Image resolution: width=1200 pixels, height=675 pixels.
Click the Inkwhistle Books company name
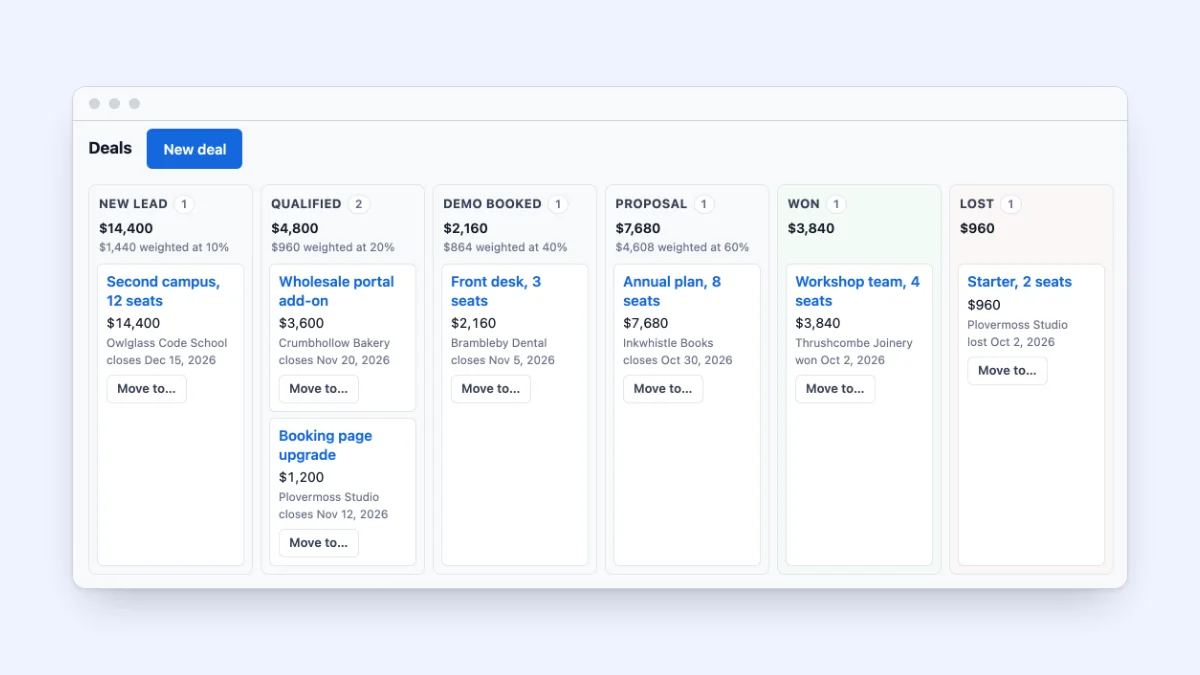(x=668, y=343)
